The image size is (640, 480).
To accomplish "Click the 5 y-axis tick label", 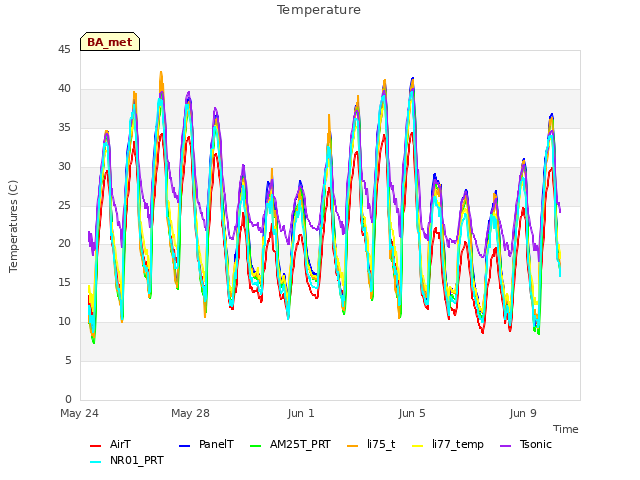I will point(68,361).
